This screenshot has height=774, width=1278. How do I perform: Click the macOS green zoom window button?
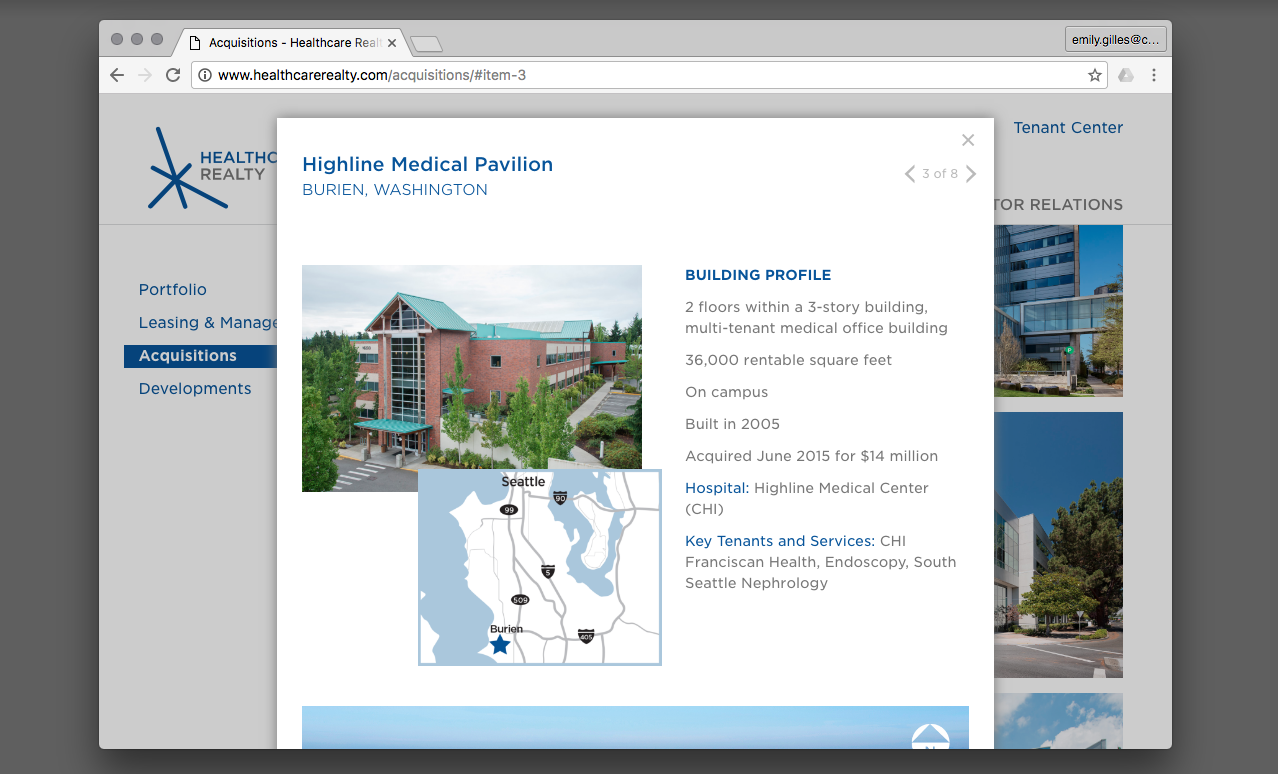[x=157, y=39]
